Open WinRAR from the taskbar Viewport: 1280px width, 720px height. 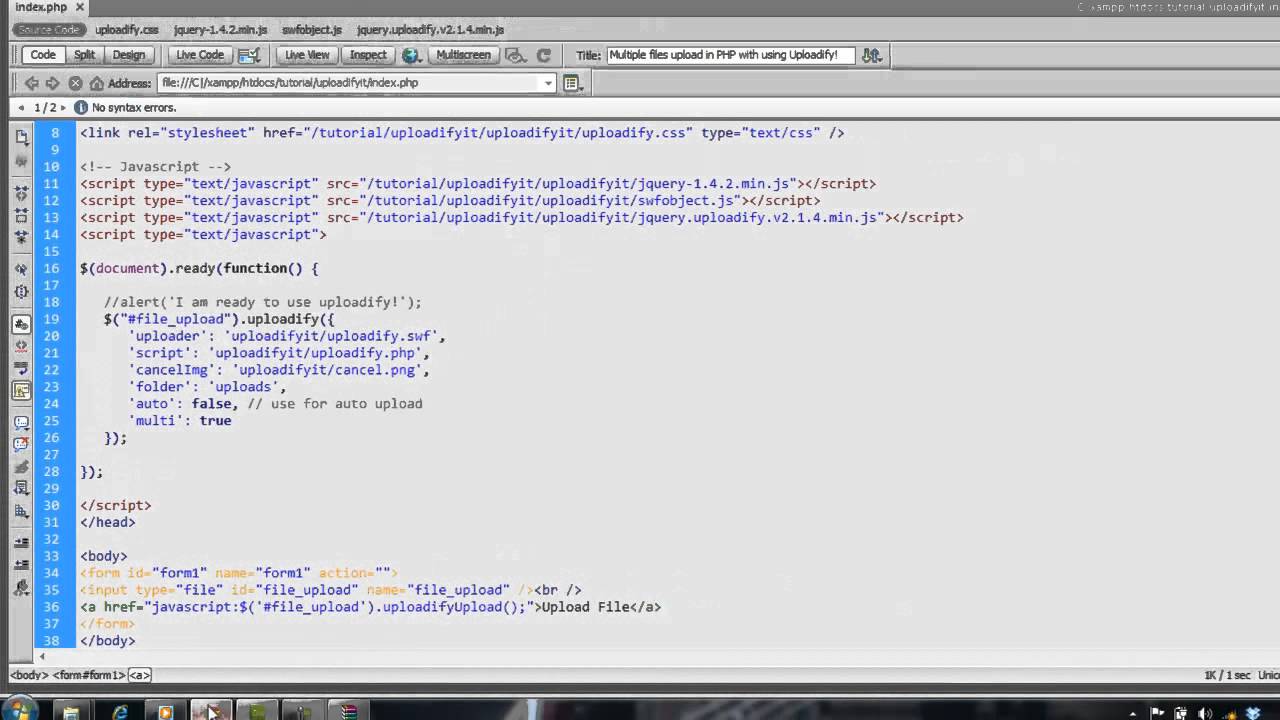coord(348,712)
